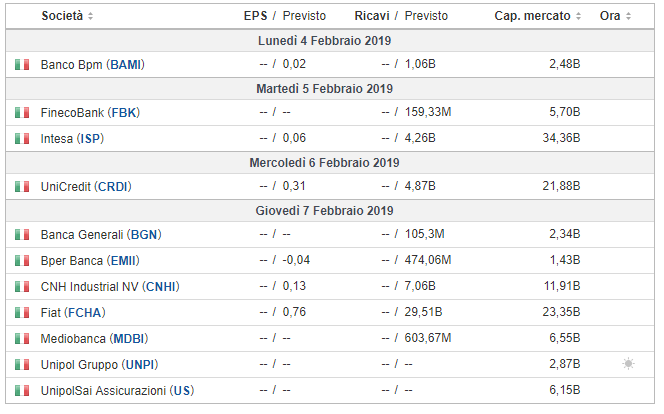664x414 pixels.
Task: Click the UnipolSai Assicurazioni company name
Action: pos(103,390)
